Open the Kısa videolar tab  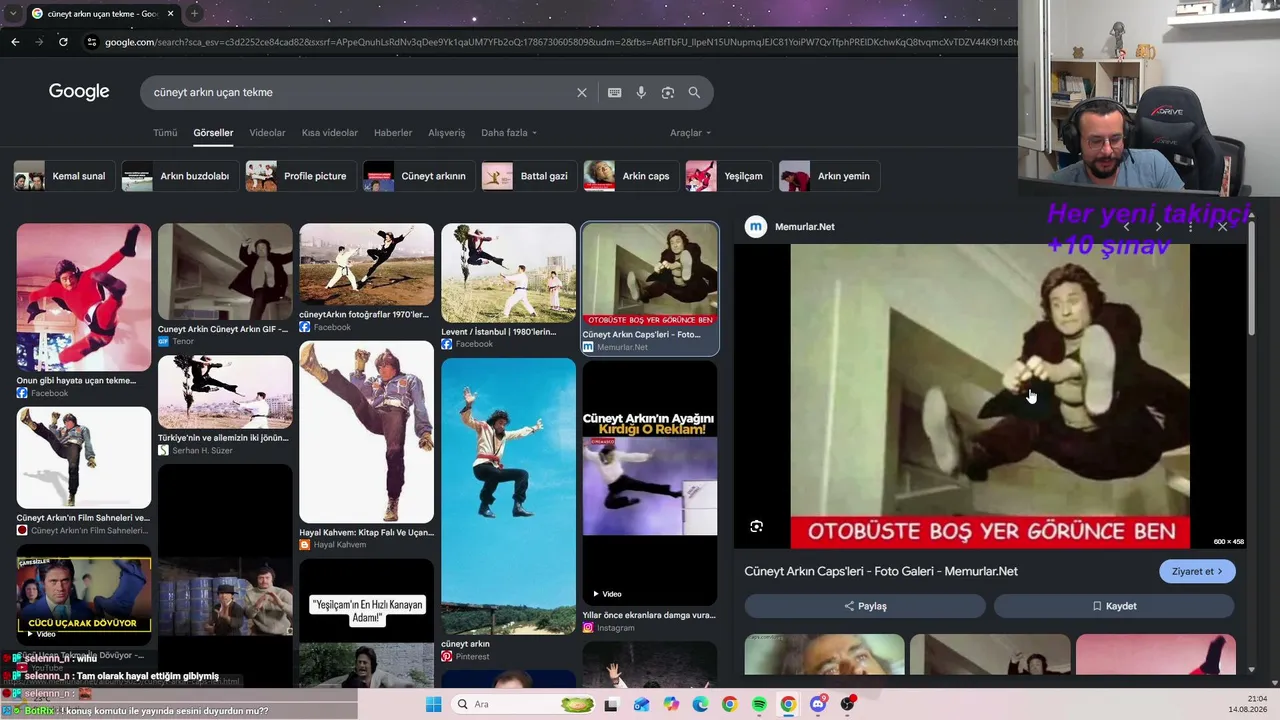(x=330, y=133)
